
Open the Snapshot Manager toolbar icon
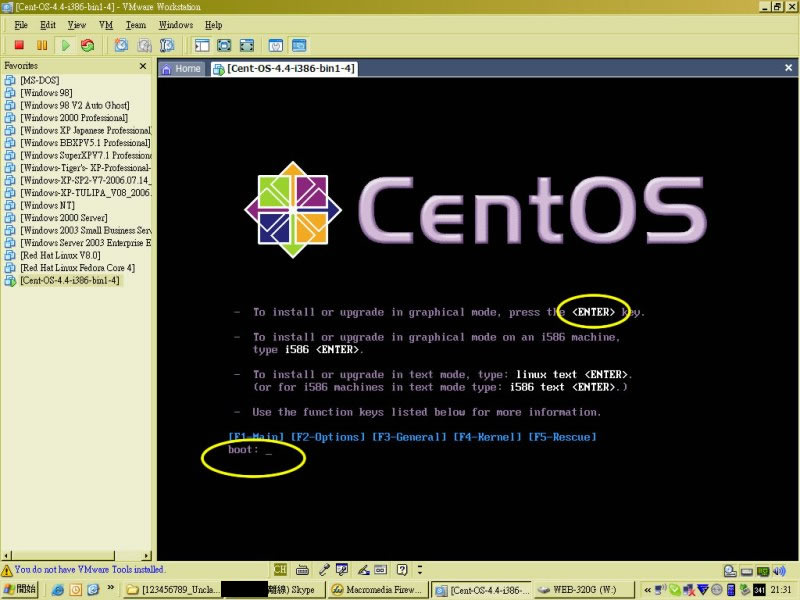[167, 45]
